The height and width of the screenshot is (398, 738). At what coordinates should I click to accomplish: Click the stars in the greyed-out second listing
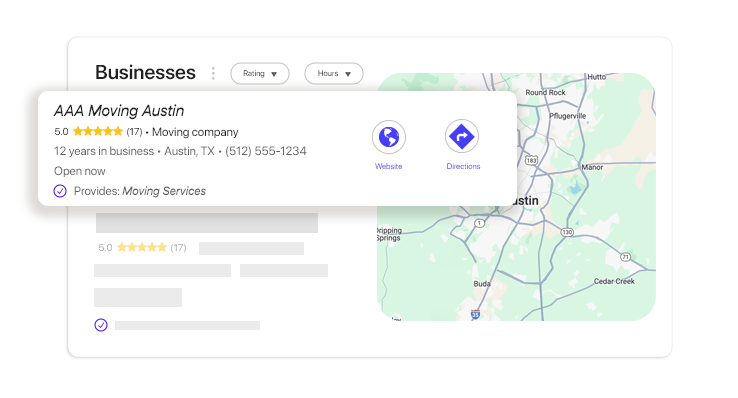142,247
